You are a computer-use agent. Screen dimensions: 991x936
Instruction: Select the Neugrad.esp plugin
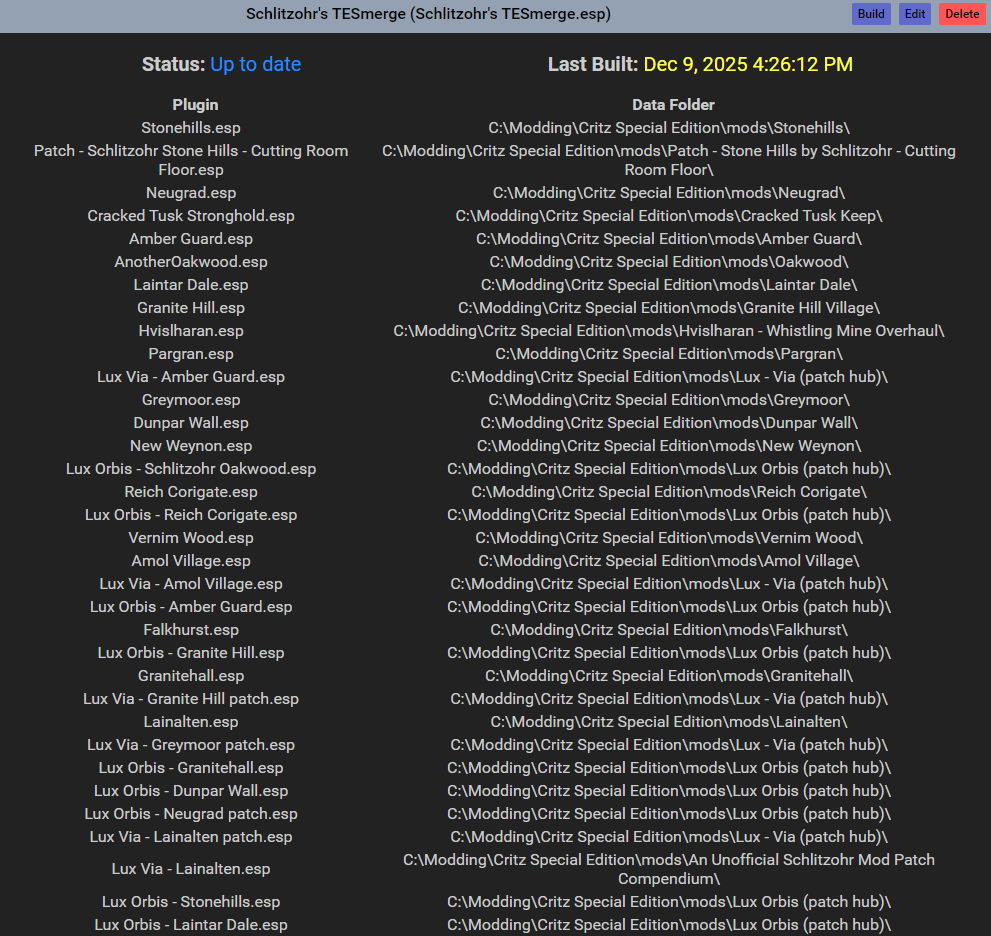pos(191,193)
